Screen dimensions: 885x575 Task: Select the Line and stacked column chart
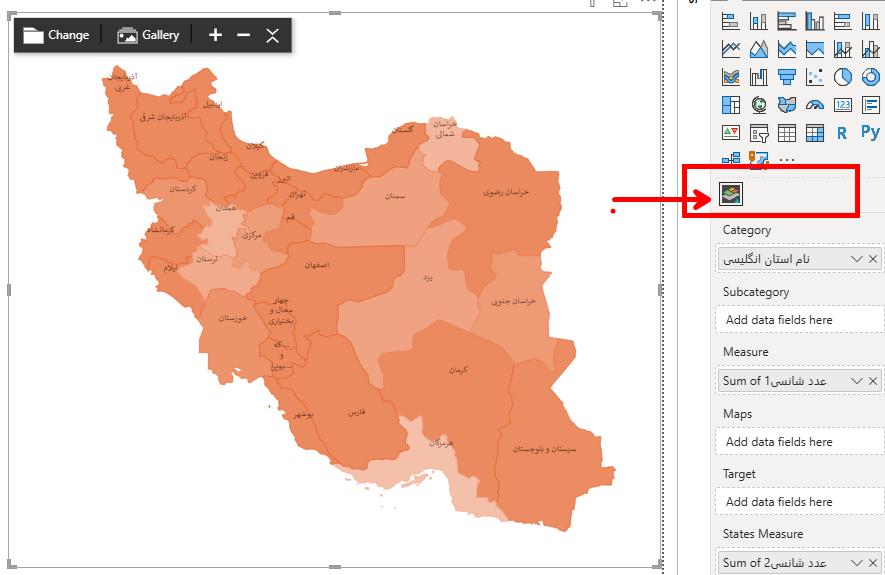click(843, 49)
